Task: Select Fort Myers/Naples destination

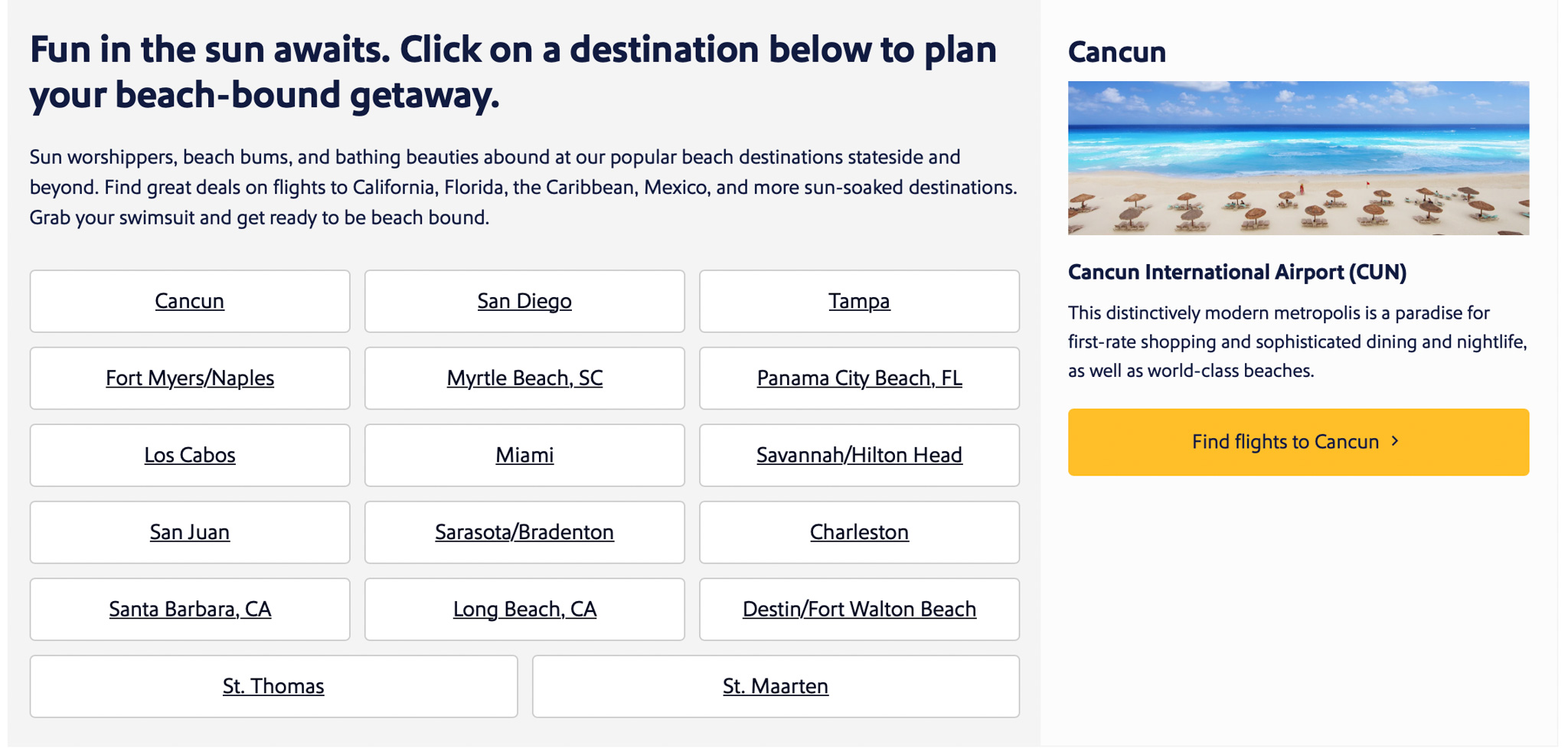Action: pyautogui.click(x=189, y=378)
